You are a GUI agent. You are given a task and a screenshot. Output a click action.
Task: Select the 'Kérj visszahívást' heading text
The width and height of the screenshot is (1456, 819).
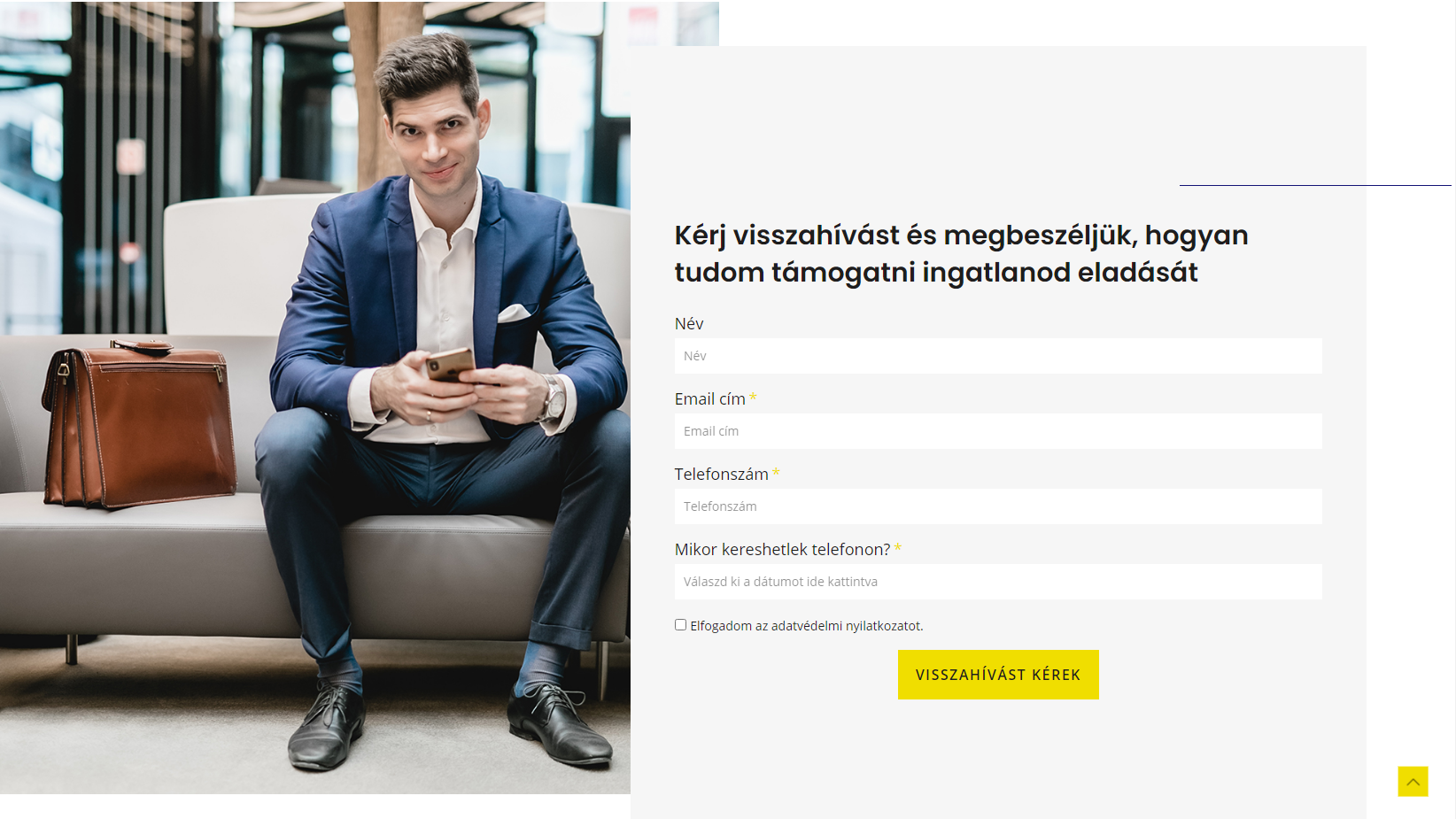[x=961, y=253]
